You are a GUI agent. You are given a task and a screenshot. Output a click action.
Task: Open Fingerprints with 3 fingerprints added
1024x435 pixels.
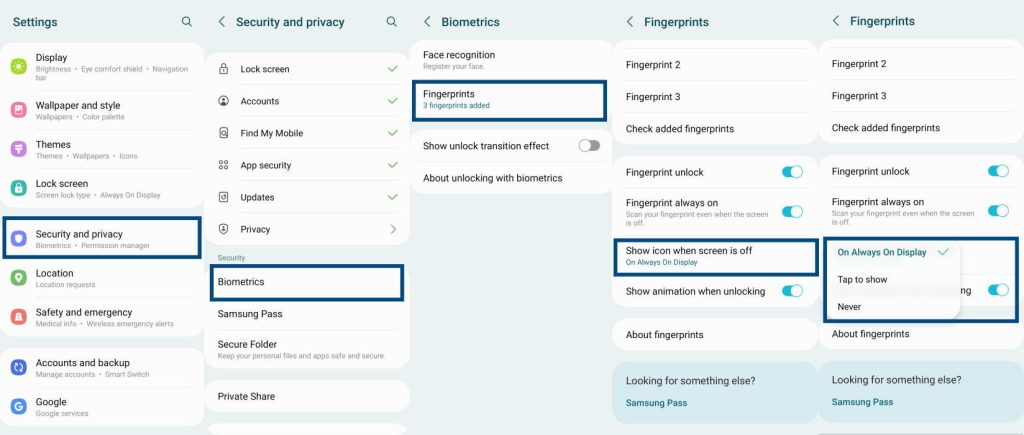click(508, 98)
